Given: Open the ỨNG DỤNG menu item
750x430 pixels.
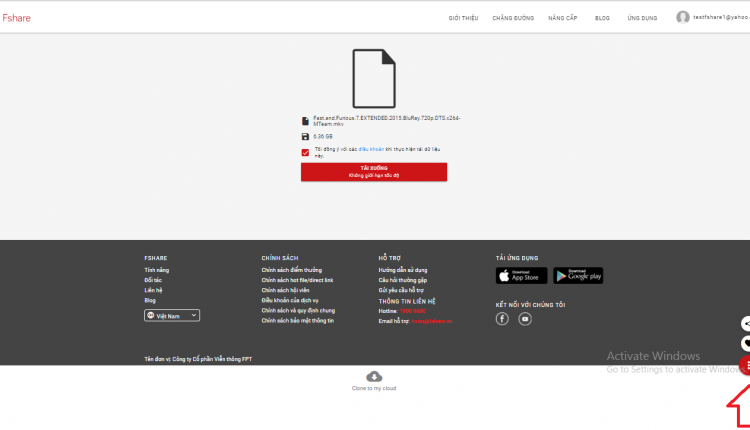Looking at the screenshot, I should tap(642, 18).
